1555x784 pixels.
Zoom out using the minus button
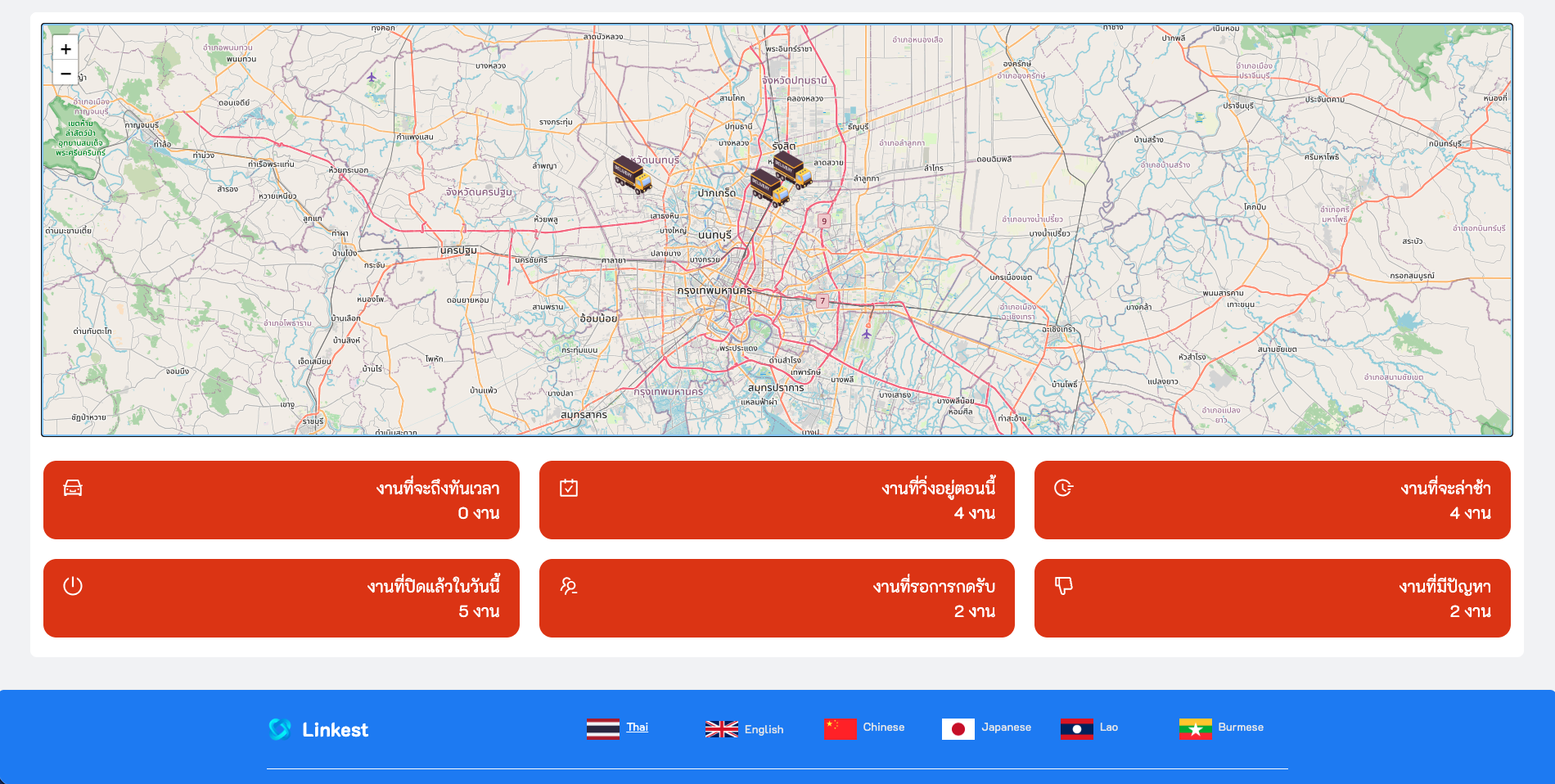65,73
